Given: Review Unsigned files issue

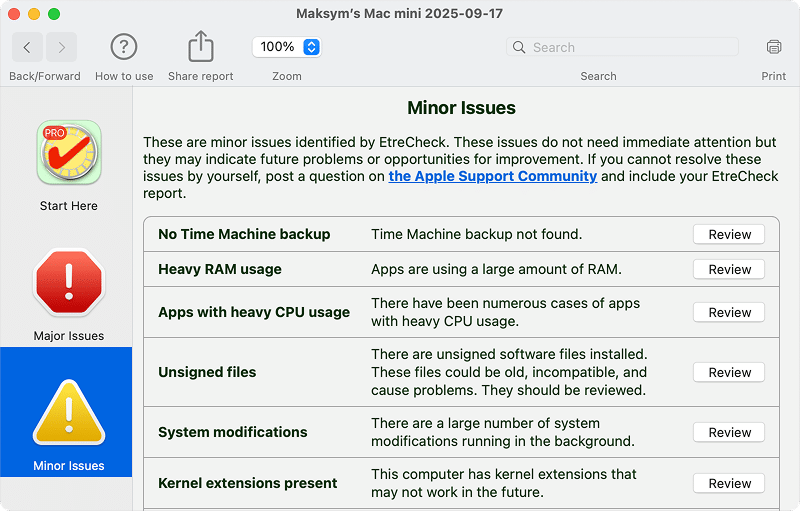Looking at the screenshot, I should [729, 372].
